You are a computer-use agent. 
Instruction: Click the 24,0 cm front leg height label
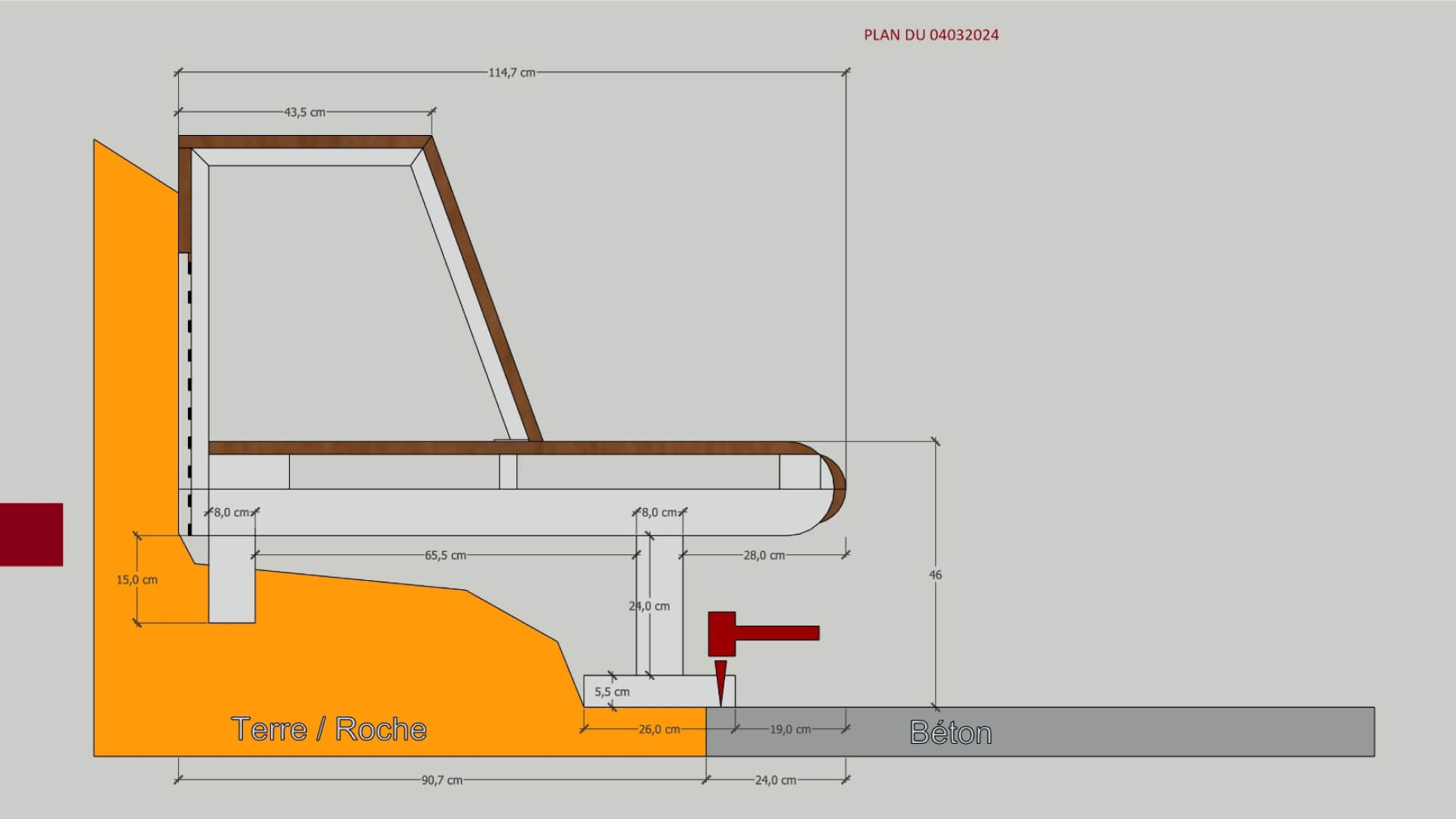tap(649, 606)
